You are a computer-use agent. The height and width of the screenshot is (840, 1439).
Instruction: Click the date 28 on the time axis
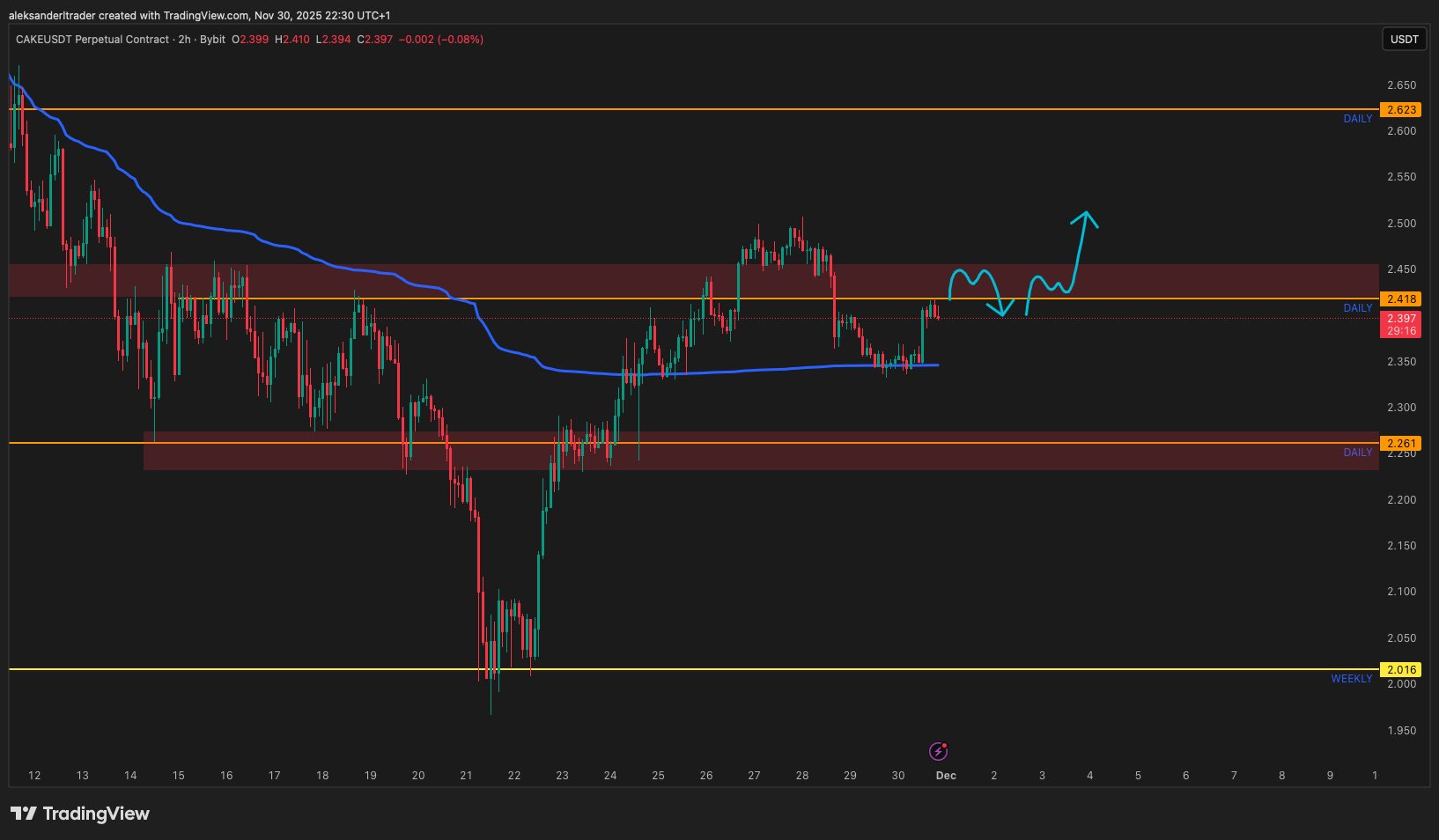[x=802, y=776]
